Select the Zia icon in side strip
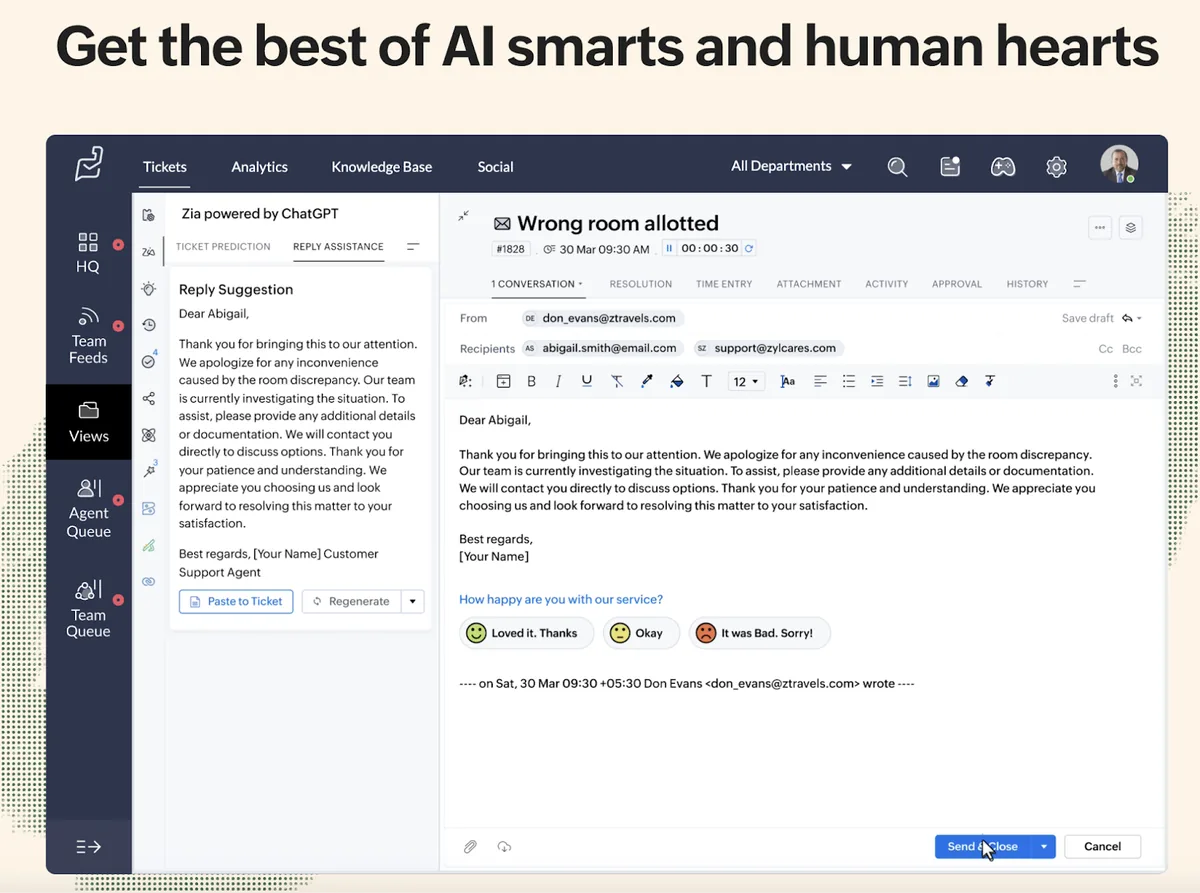This screenshot has height=893, width=1200. [x=148, y=251]
